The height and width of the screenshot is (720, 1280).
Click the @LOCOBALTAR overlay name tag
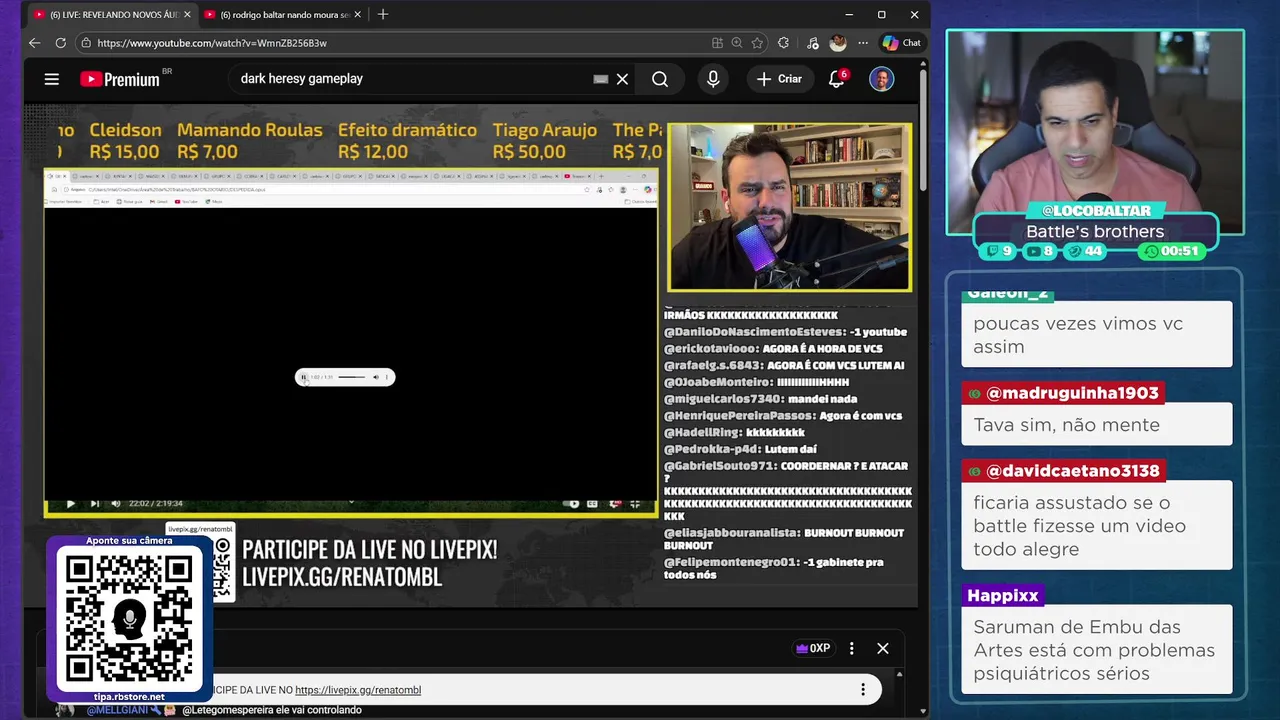point(1096,211)
